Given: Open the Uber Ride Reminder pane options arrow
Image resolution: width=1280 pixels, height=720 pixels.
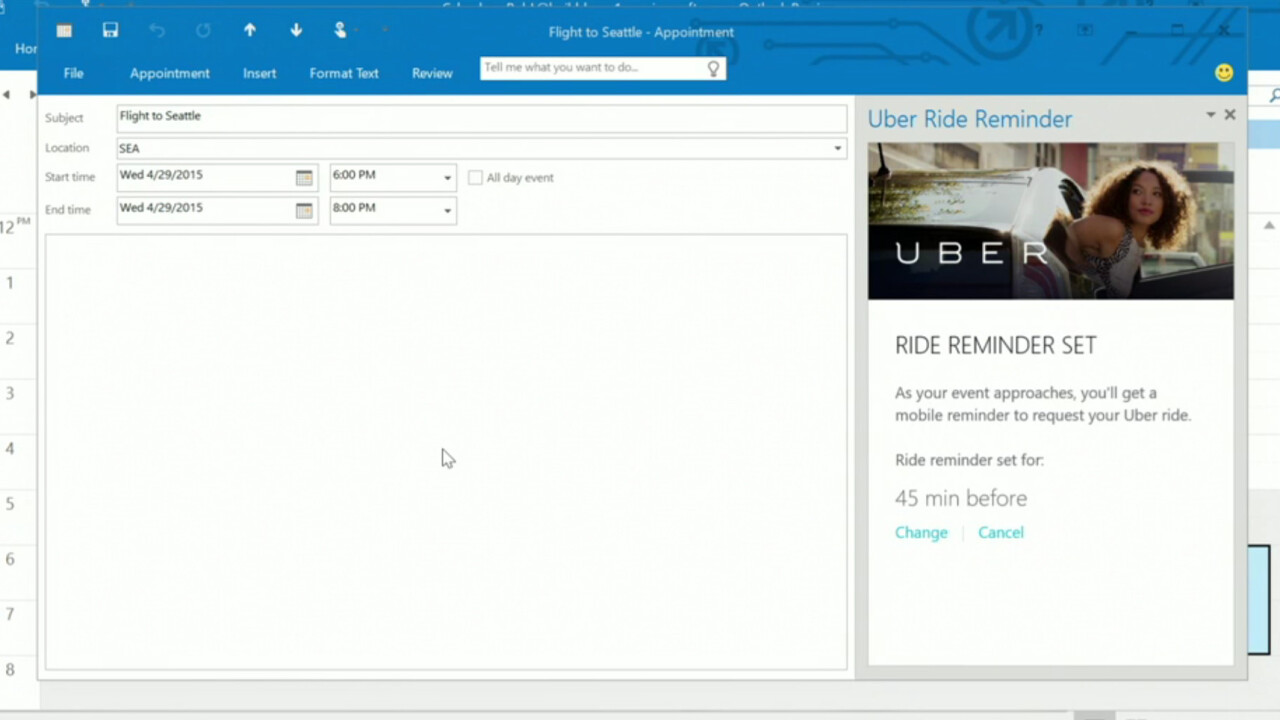Looking at the screenshot, I should pyautogui.click(x=1210, y=115).
